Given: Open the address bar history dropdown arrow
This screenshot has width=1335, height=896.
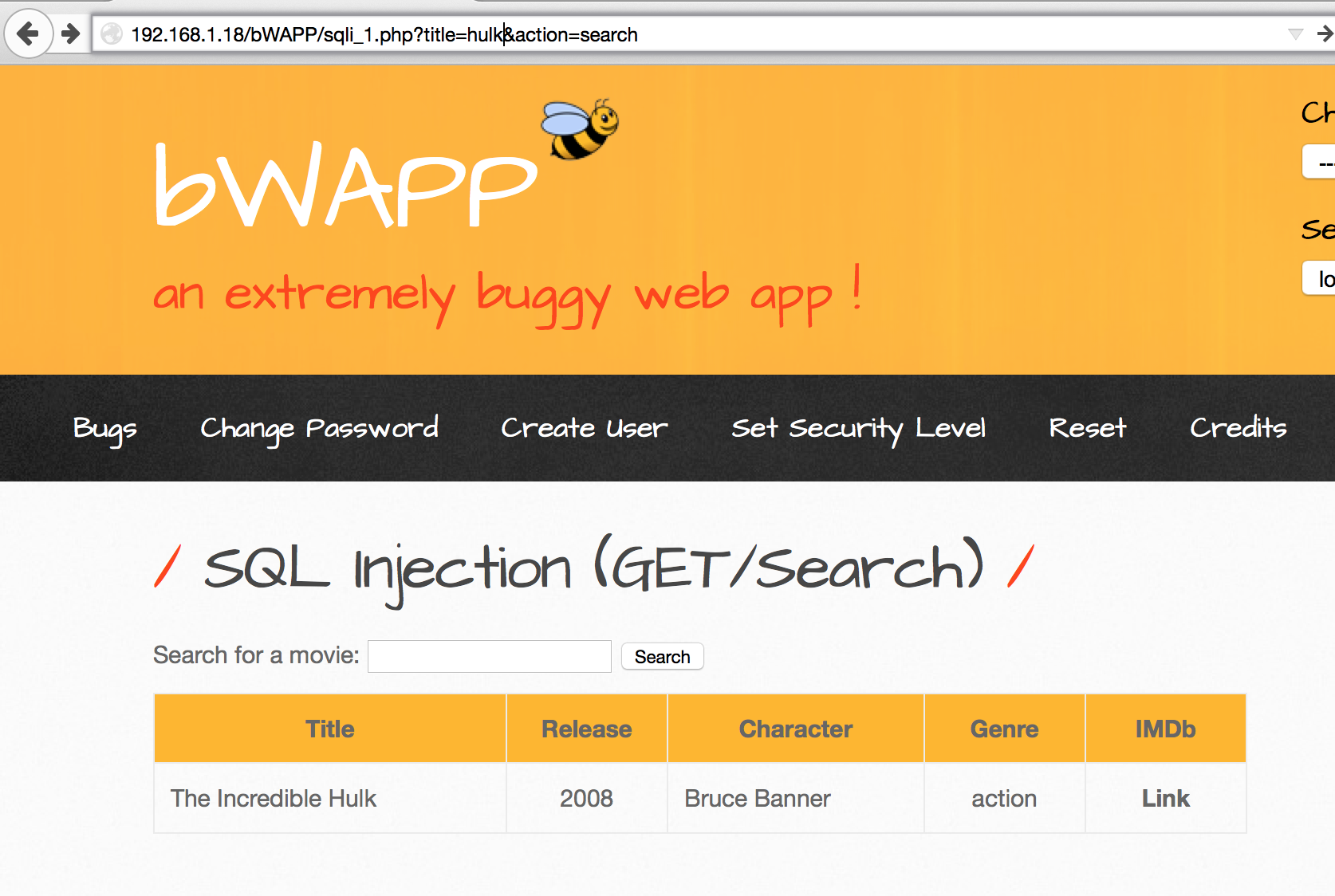Looking at the screenshot, I should 1295,34.
